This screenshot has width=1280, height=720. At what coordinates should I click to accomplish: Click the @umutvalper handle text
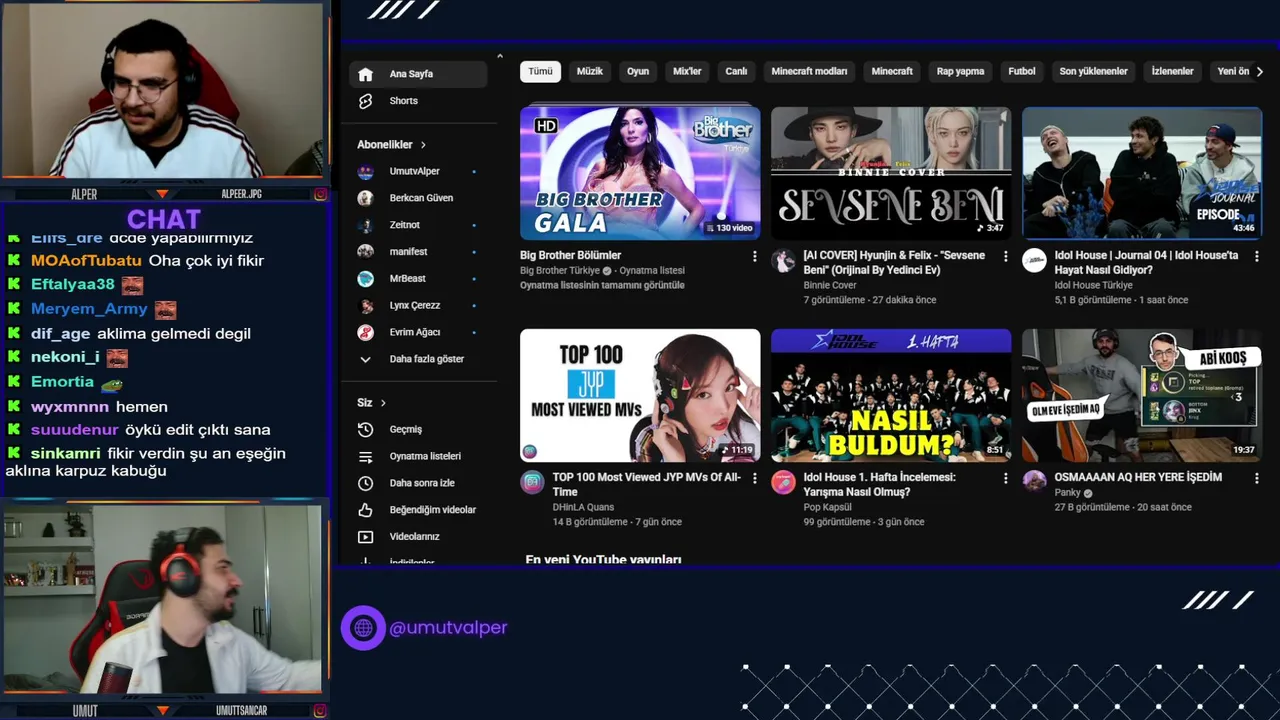point(448,628)
